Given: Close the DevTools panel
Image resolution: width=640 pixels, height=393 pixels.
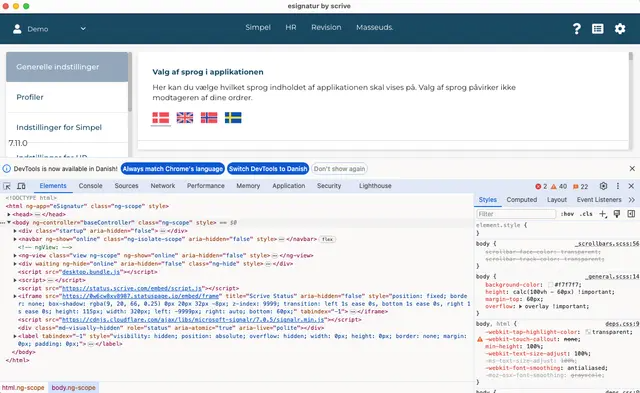Looking at the screenshot, I should [x=631, y=186].
